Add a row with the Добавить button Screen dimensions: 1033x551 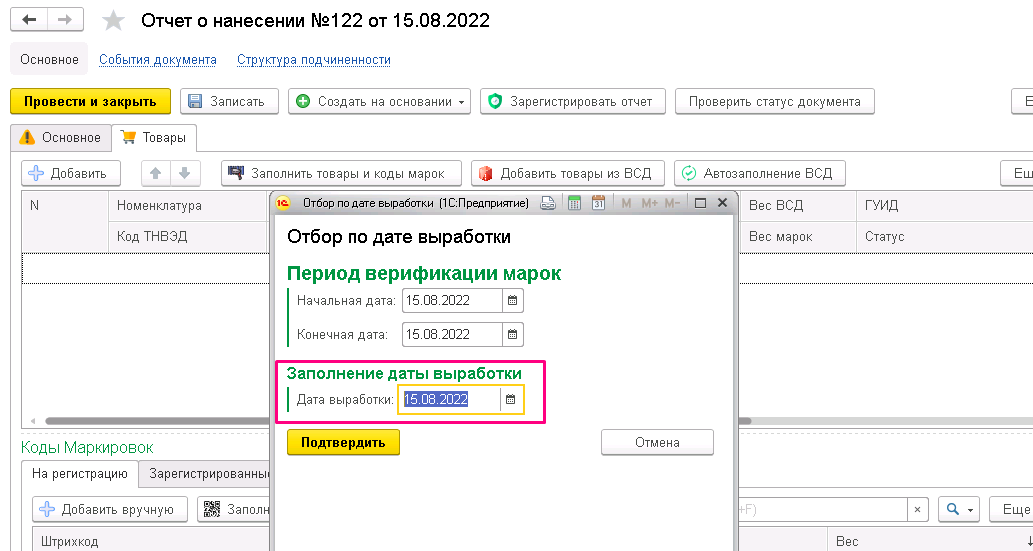coord(71,173)
